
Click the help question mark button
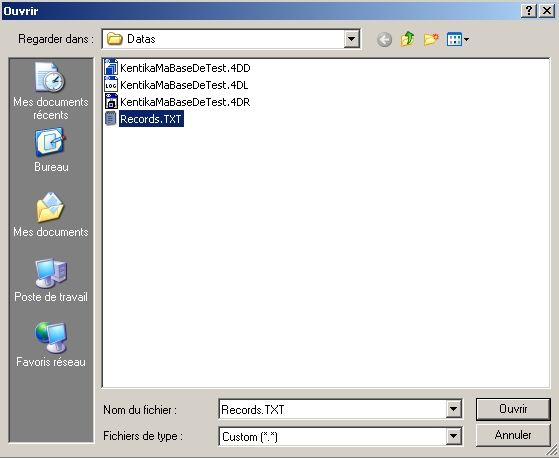pos(529,11)
